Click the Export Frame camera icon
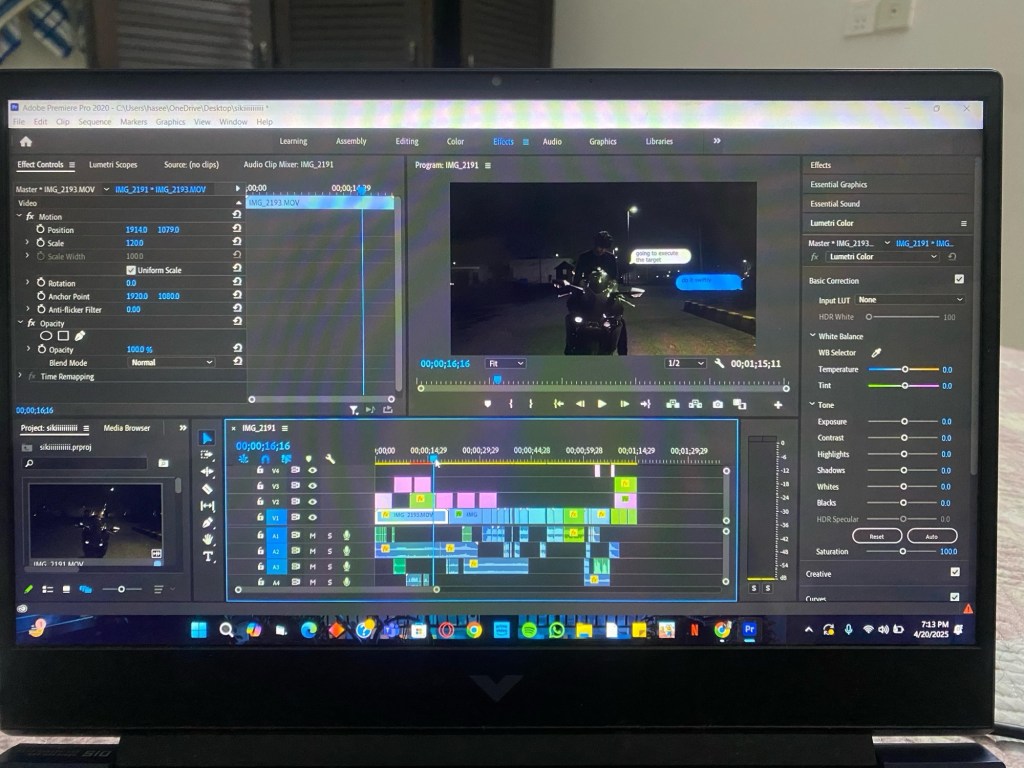Image resolution: width=1024 pixels, height=768 pixels. click(717, 404)
